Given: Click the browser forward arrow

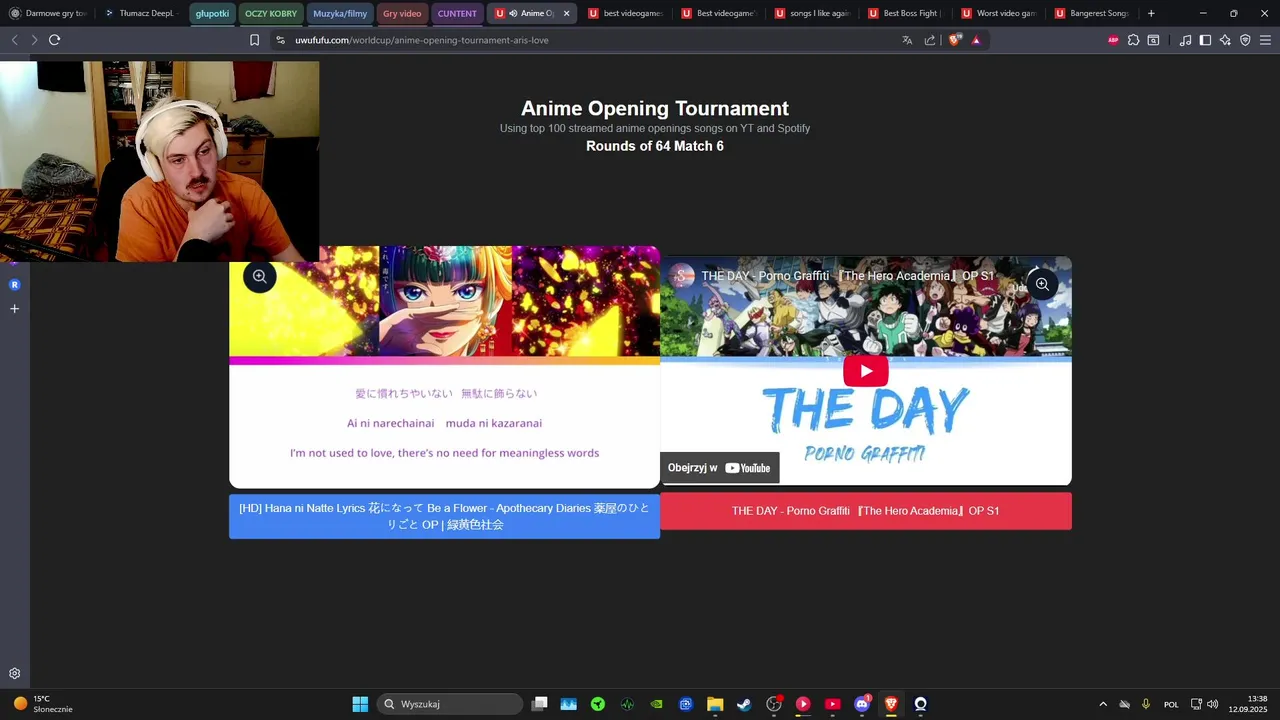Looking at the screenshot, I should tap(34, 40).
